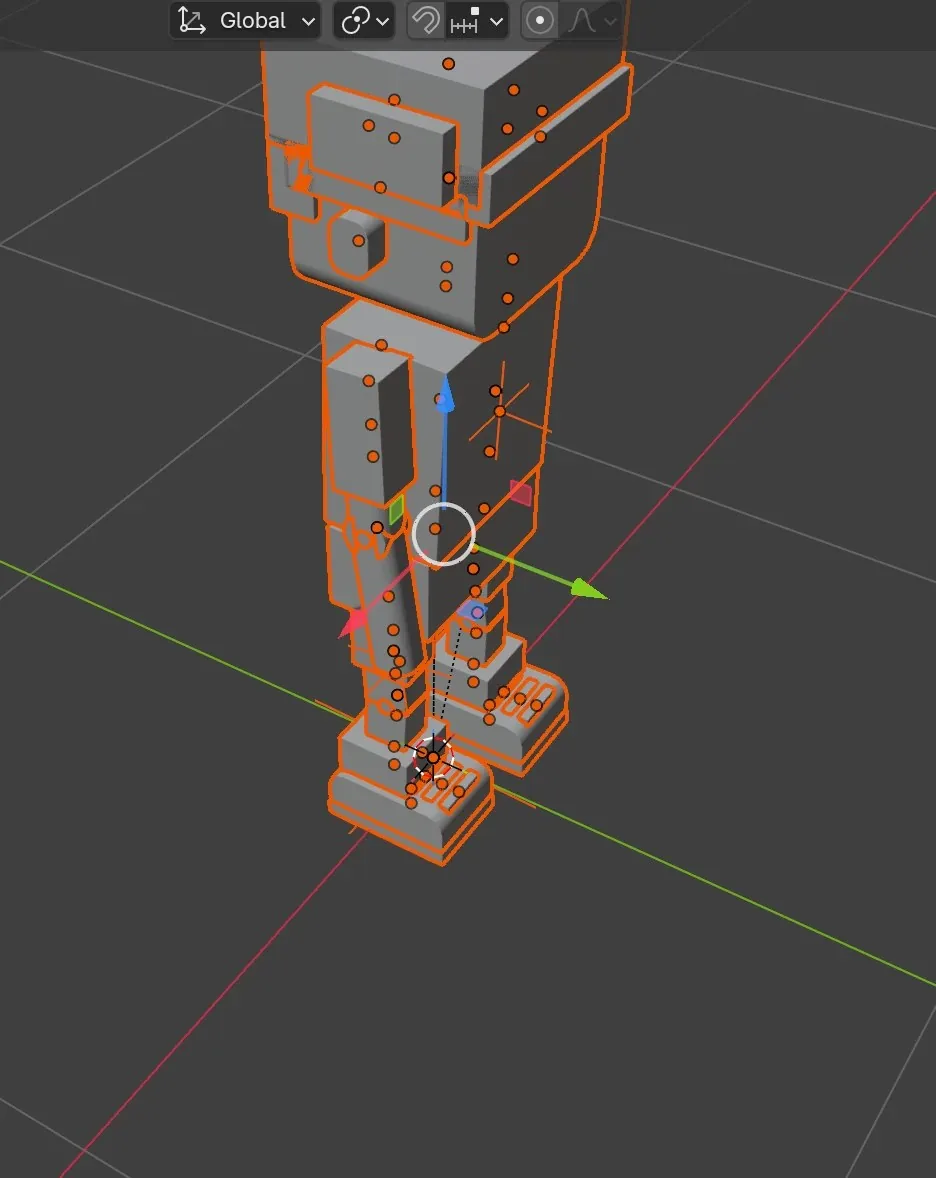
Task: Click the red X-axis gizmo arrow
Action: click(353, 623)
